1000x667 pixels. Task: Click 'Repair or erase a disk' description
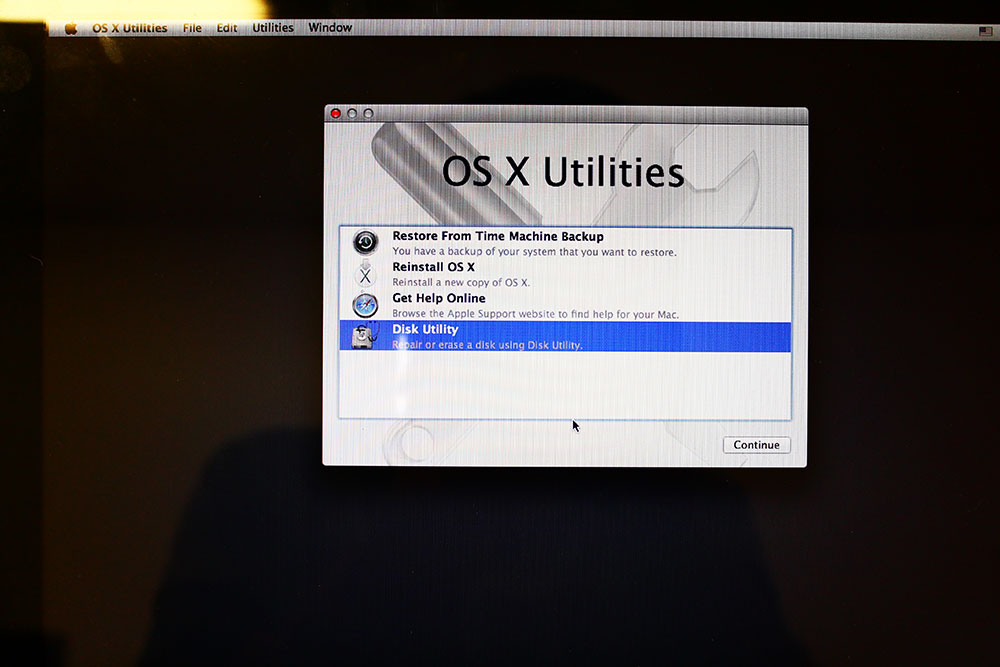[x=487, y=345]
